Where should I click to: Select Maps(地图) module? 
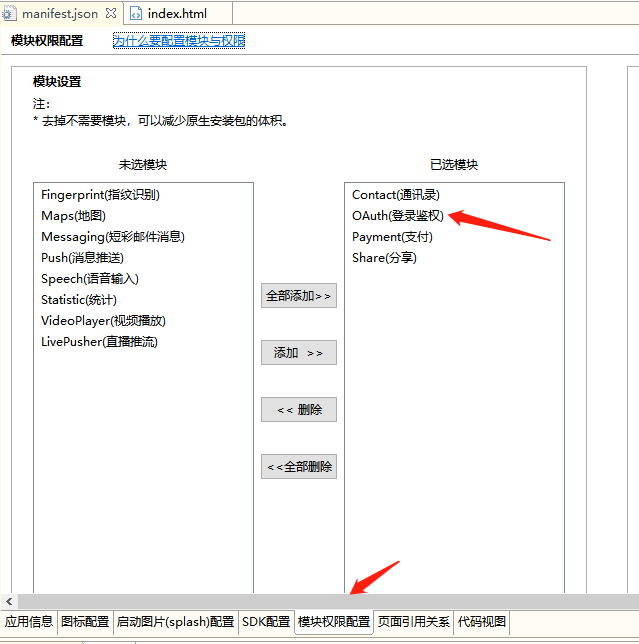(x=74, y=216)
